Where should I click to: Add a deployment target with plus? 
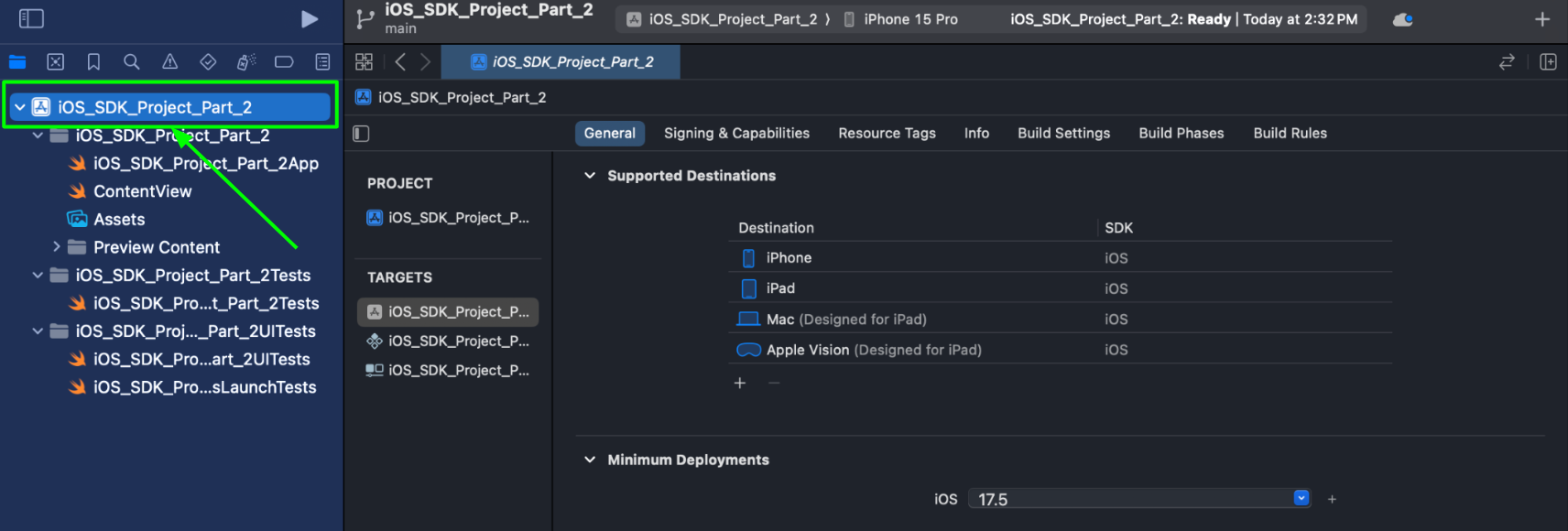pyautogui.click(x=1332, y=499)
